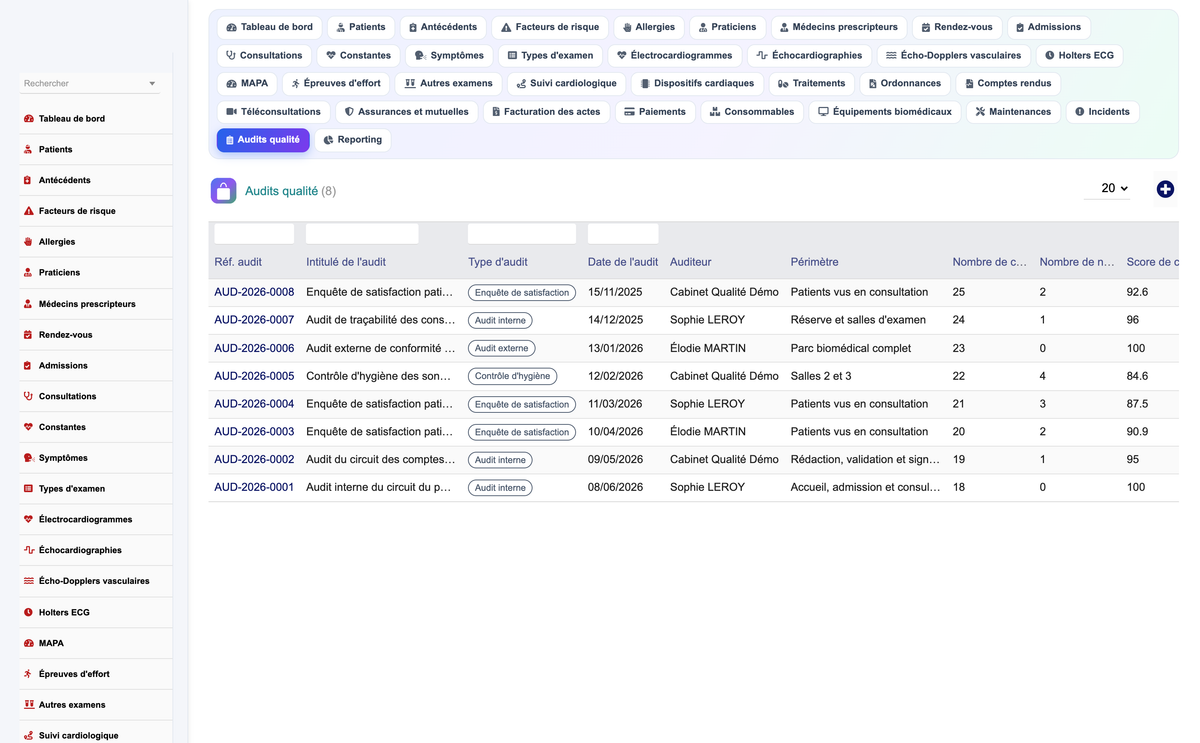Open the Ordonnances tab

tap(905, 84)
